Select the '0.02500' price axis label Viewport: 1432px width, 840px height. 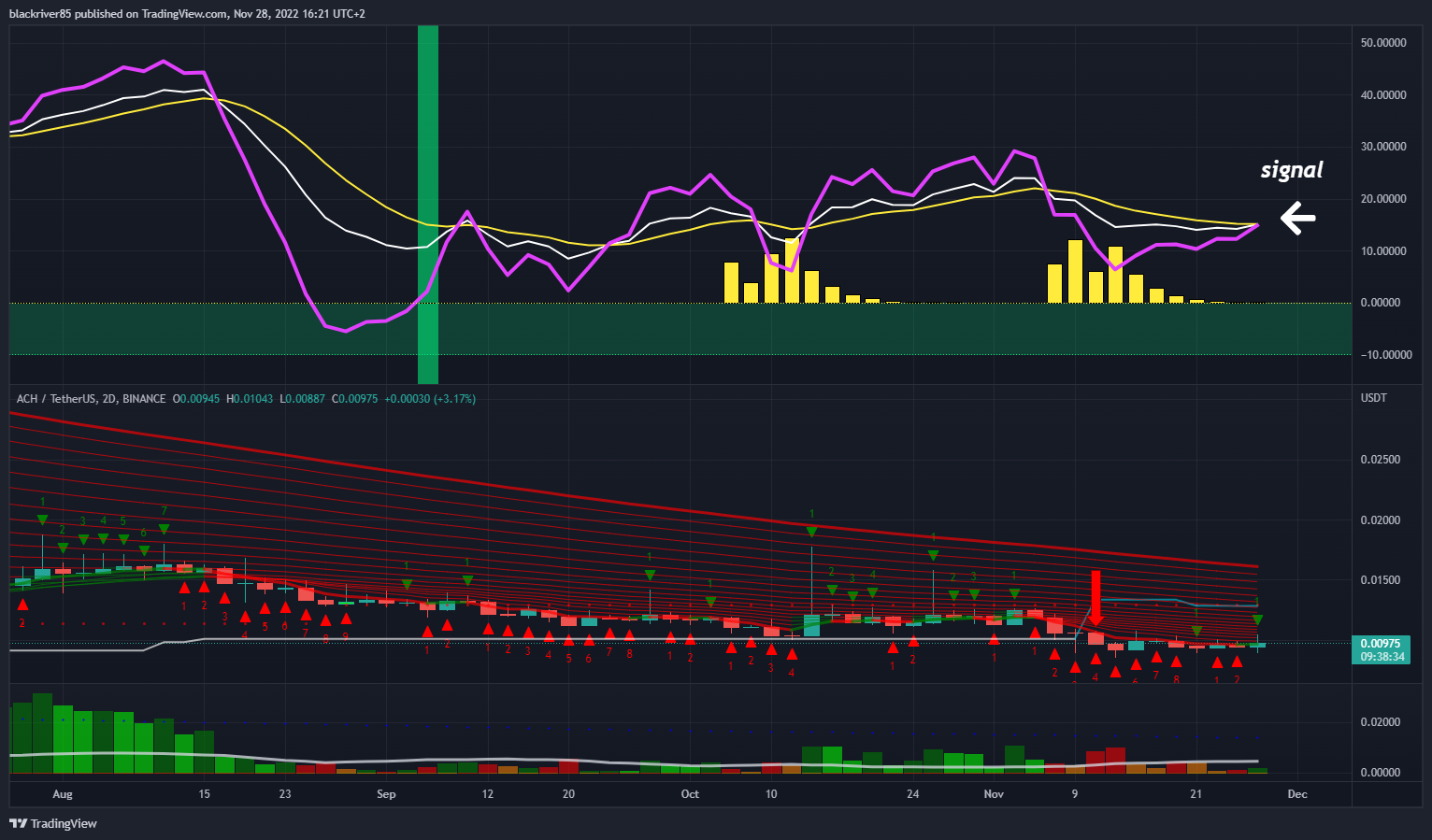1381,460
